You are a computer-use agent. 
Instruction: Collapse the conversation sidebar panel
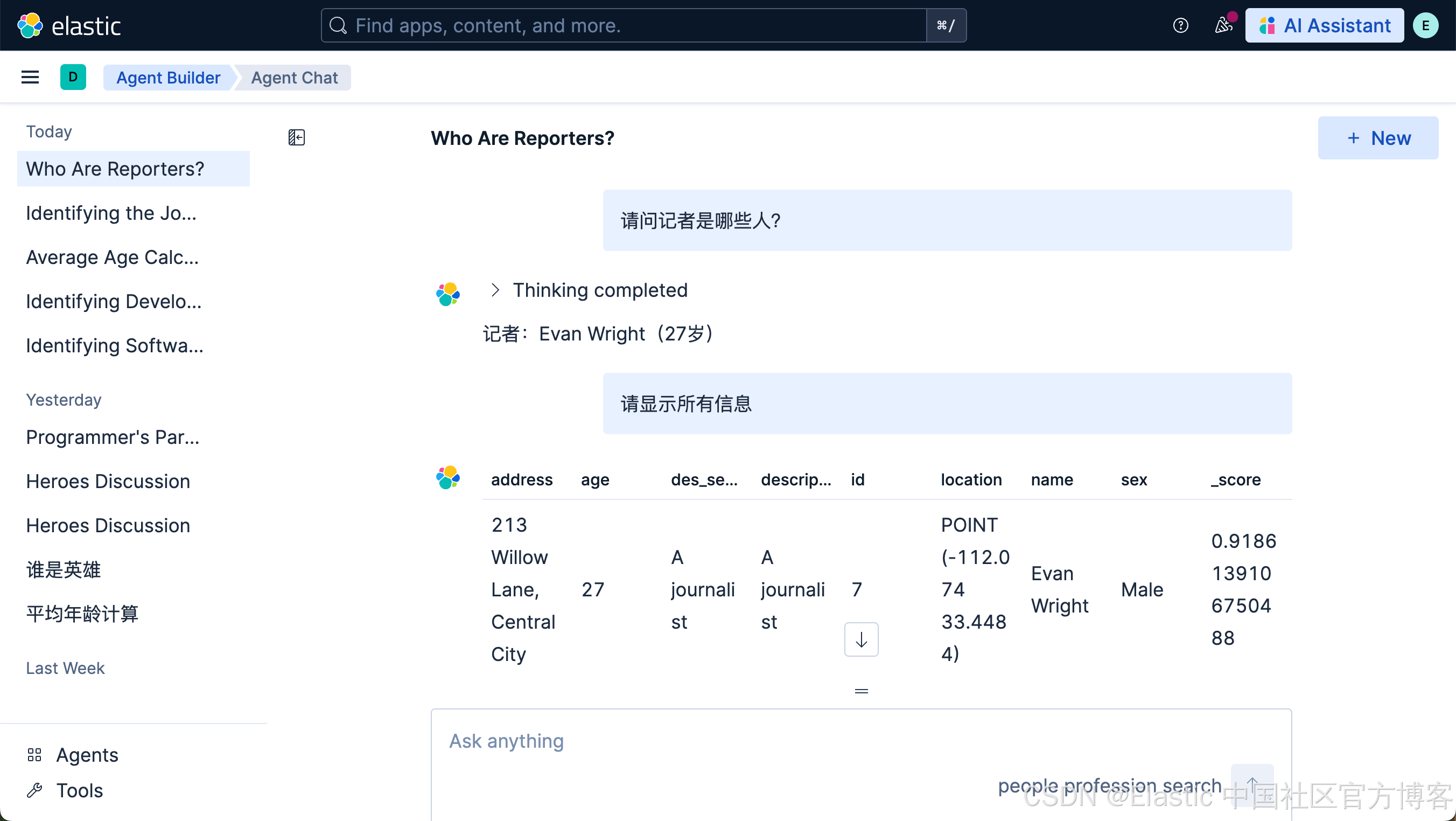tap(296, 137)
